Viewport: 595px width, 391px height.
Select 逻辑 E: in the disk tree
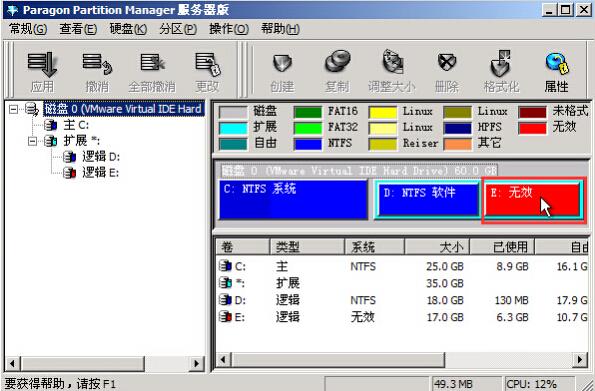click(x=101, y=173)
